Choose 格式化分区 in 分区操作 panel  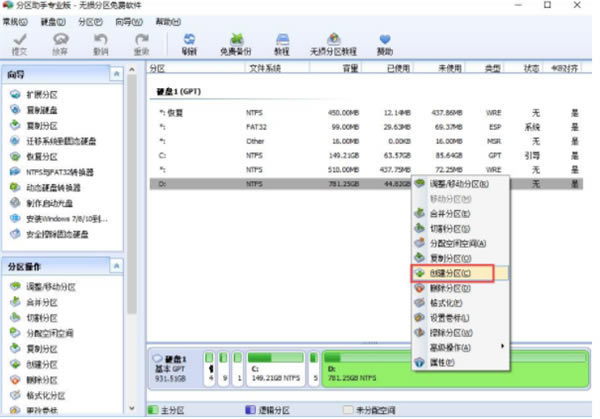(x=38, y=395)
